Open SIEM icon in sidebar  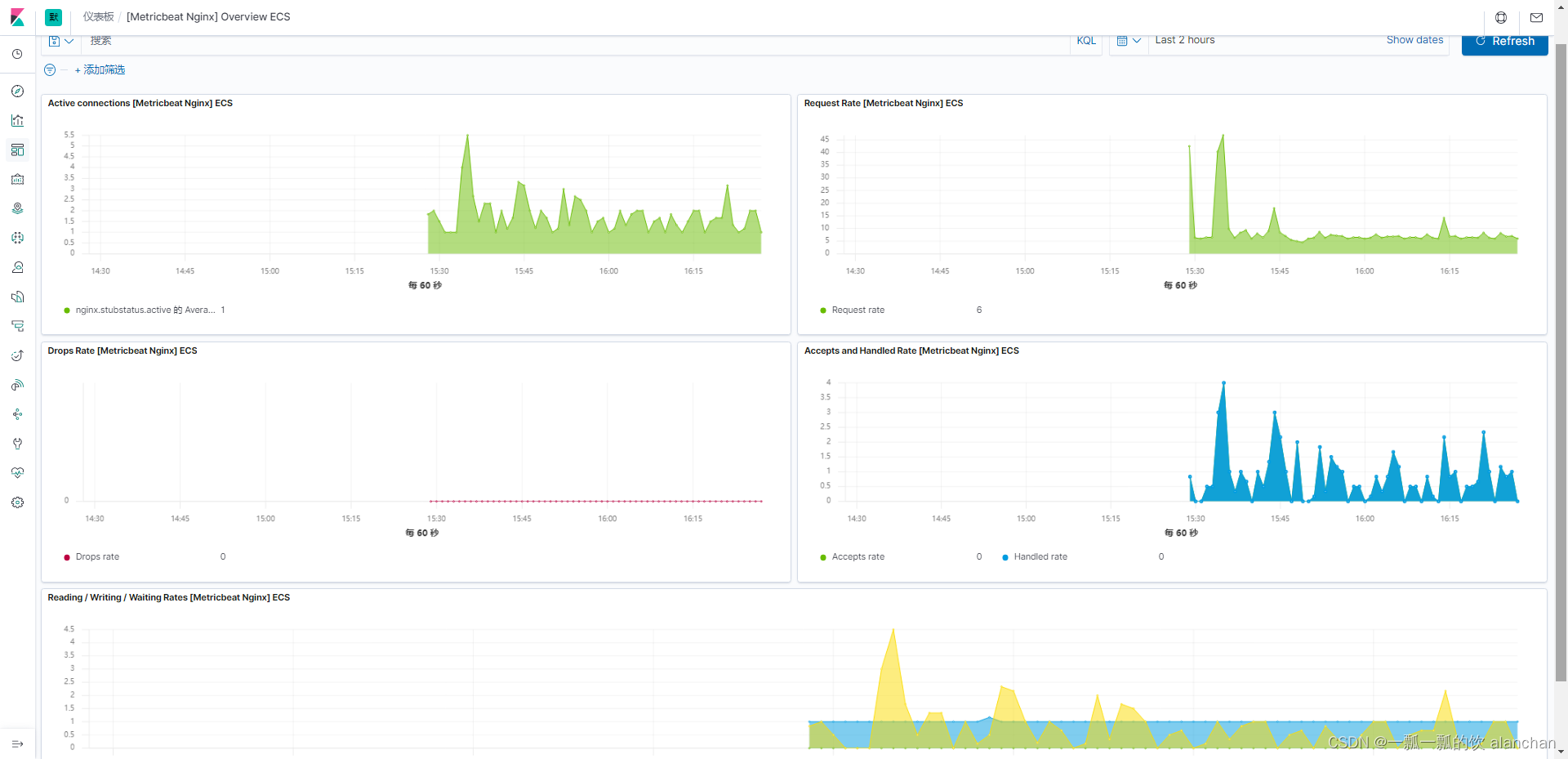[x=17, y=386]
